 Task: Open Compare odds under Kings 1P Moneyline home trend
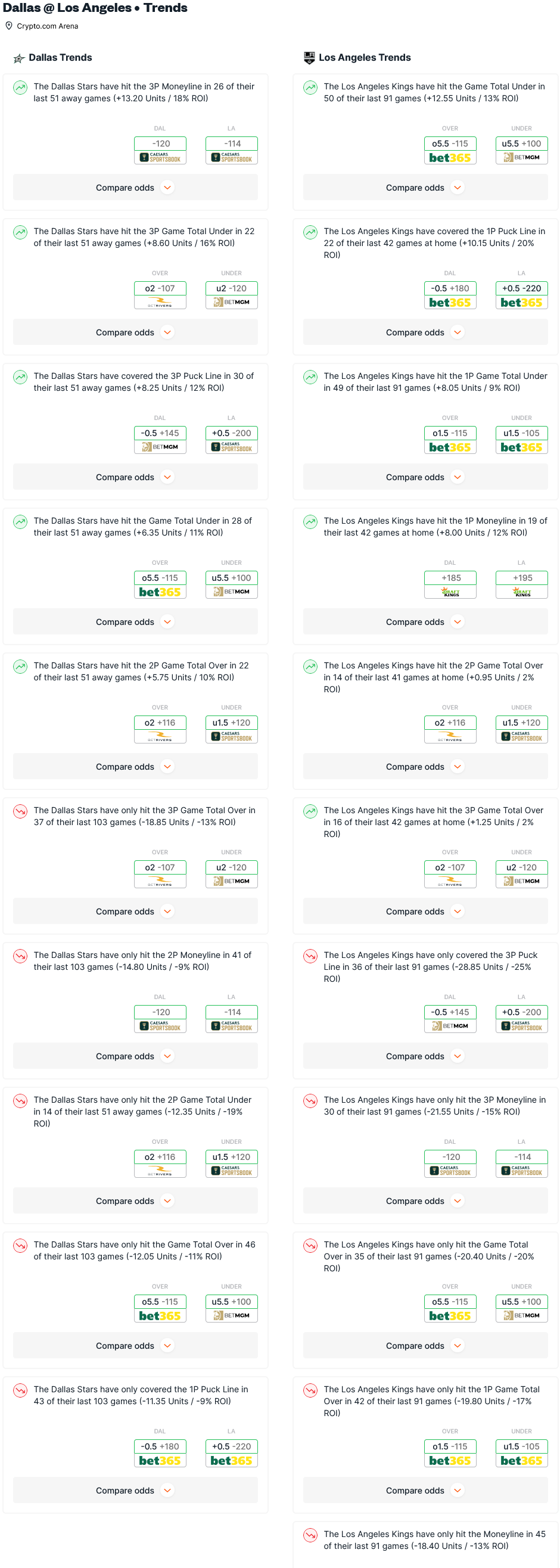point(425,622)
